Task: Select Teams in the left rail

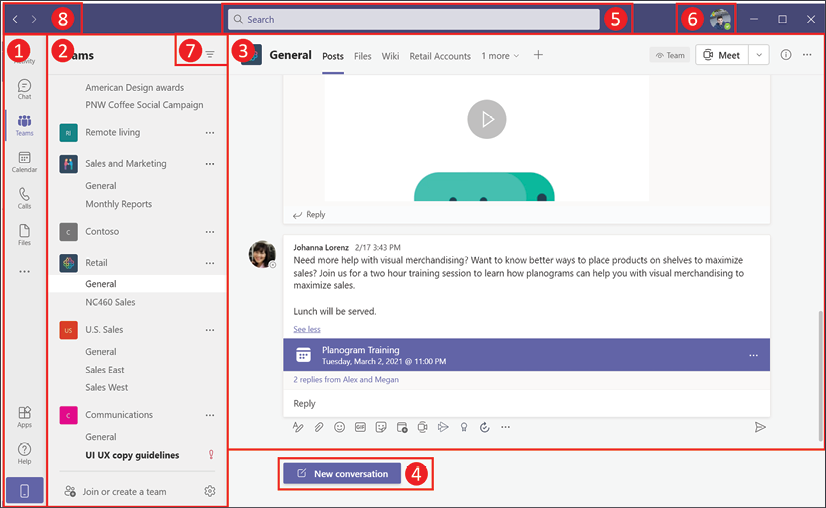Action: pos(24,125)
